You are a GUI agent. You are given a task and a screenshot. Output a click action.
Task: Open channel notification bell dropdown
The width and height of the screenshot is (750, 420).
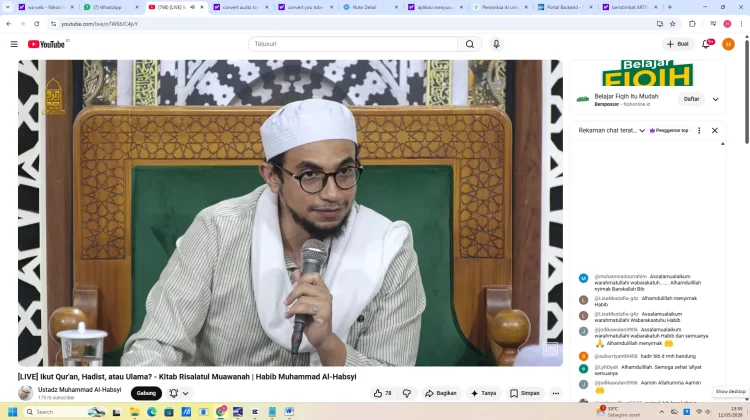pyautogui.click(x=179, y=393)
